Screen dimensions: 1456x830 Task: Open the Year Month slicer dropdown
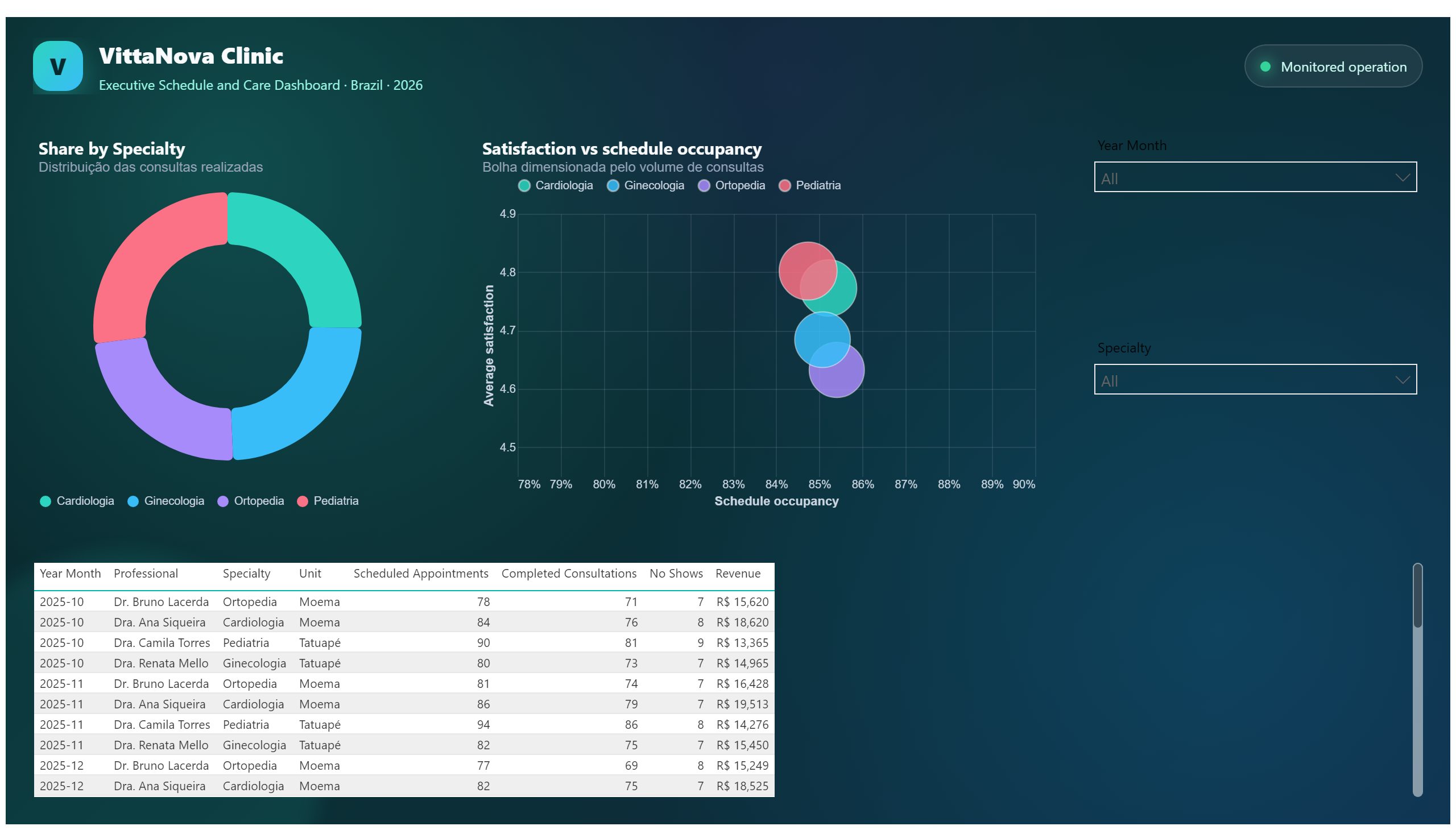1255,177
